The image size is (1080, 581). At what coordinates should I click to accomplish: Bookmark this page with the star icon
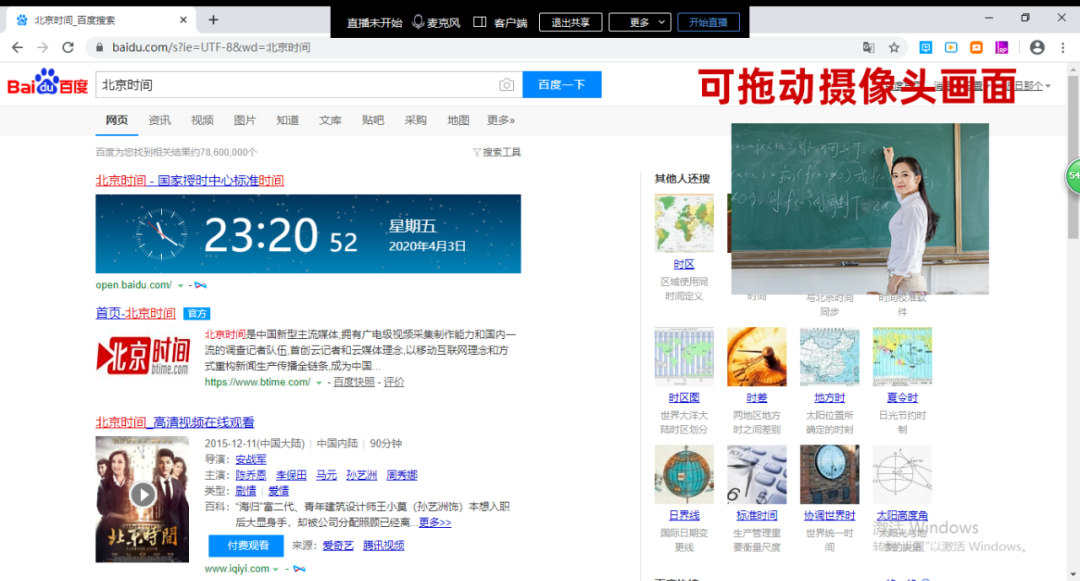pos(894,47)
